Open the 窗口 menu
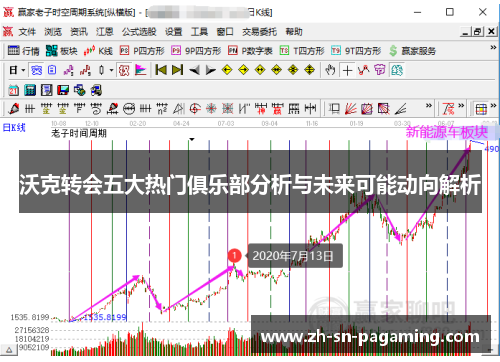The image size is (500, 362). (x=225, y=32)
